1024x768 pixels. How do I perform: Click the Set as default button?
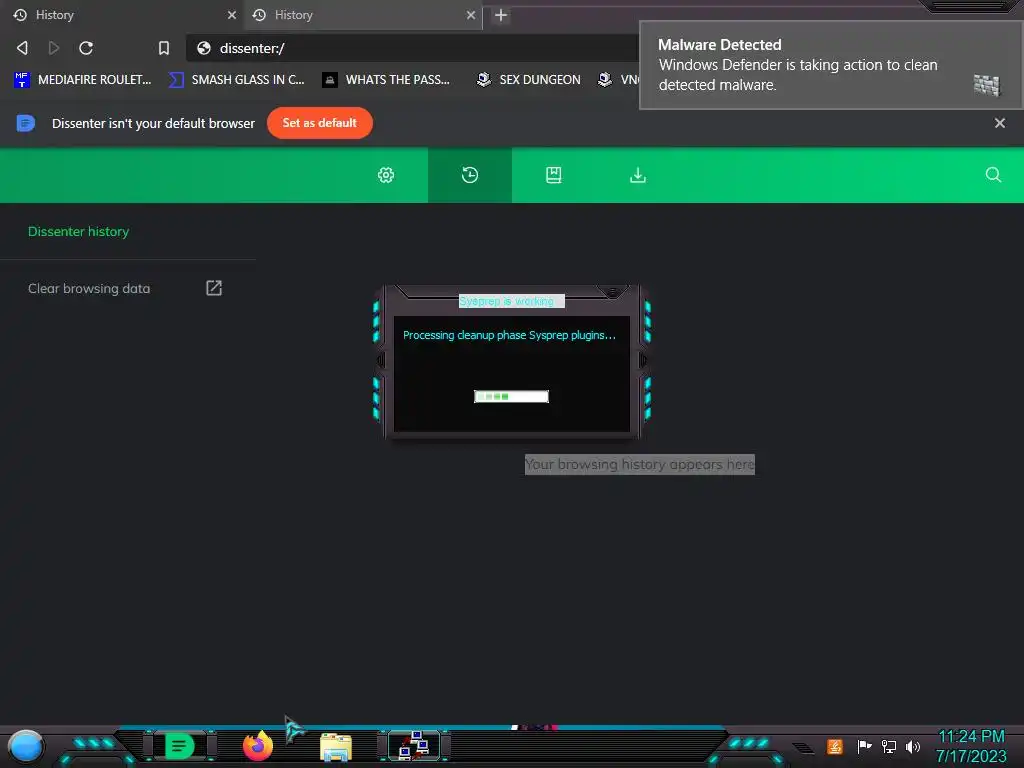click(x=319, y=123)
